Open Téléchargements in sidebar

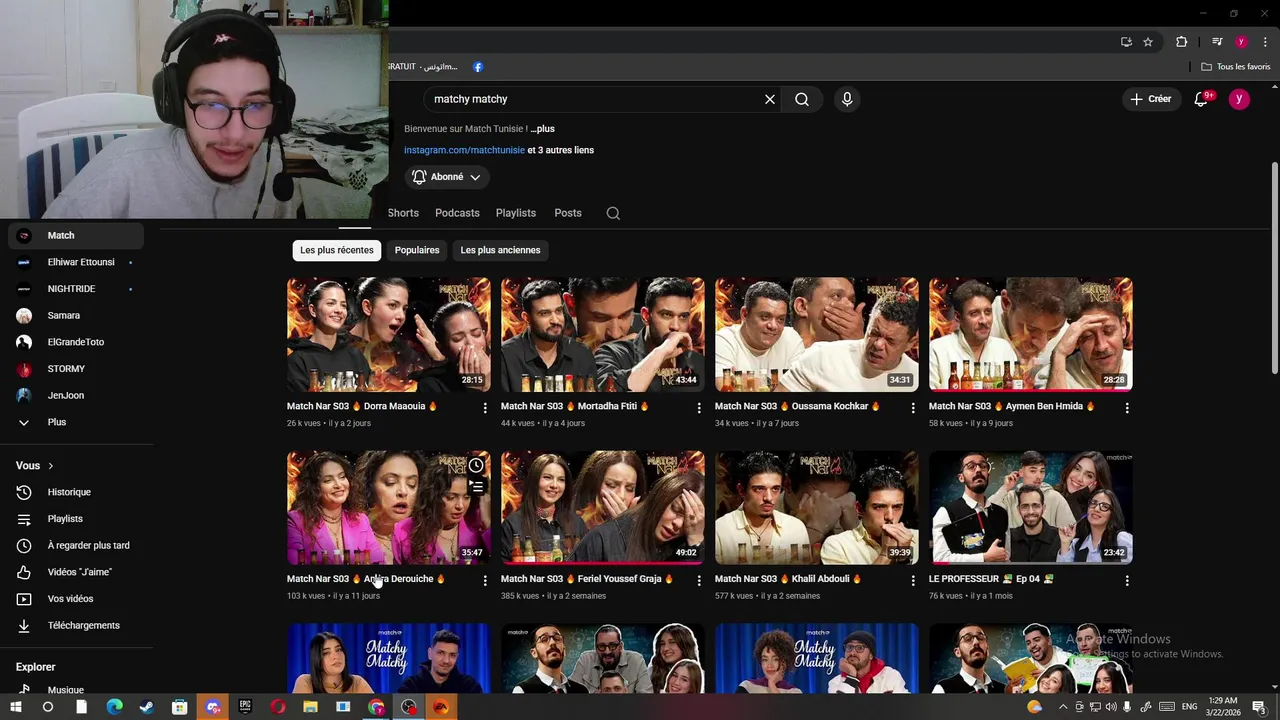[x=76, y=625]
